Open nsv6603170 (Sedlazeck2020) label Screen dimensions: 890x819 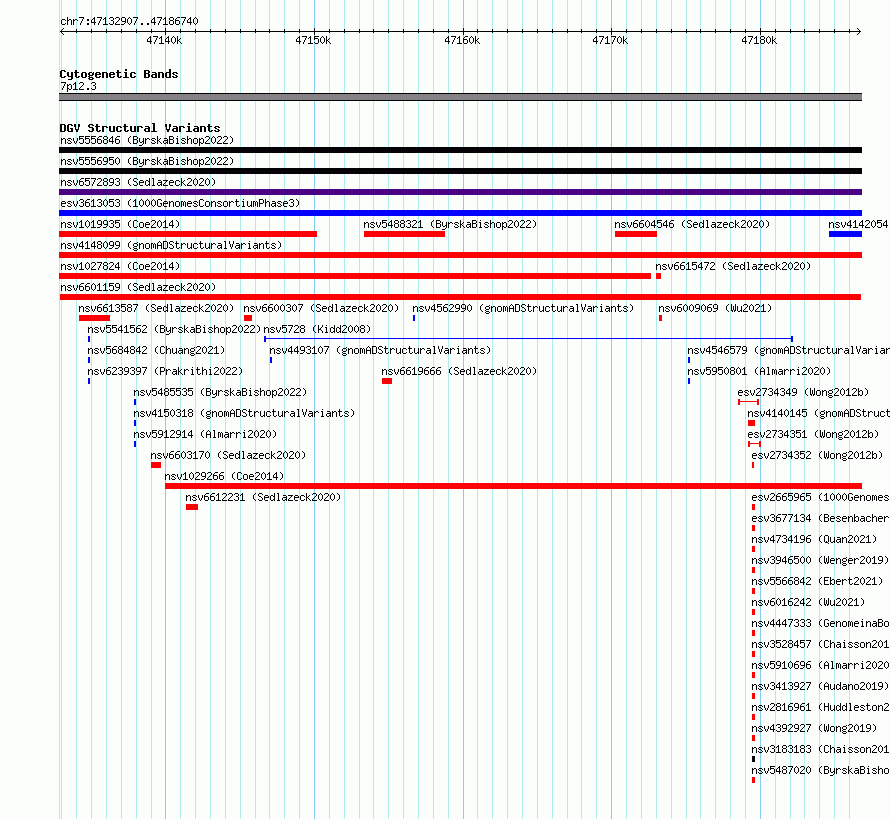(228, 455)
